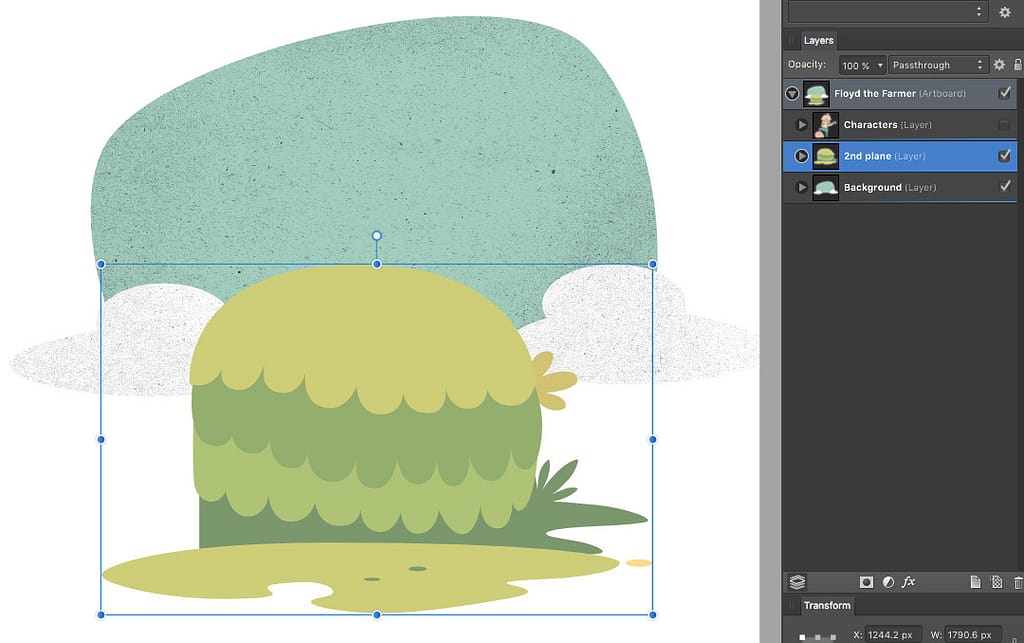Expand the 2nd plane layer
The image size is (1024, 643).
pos(800,156)
